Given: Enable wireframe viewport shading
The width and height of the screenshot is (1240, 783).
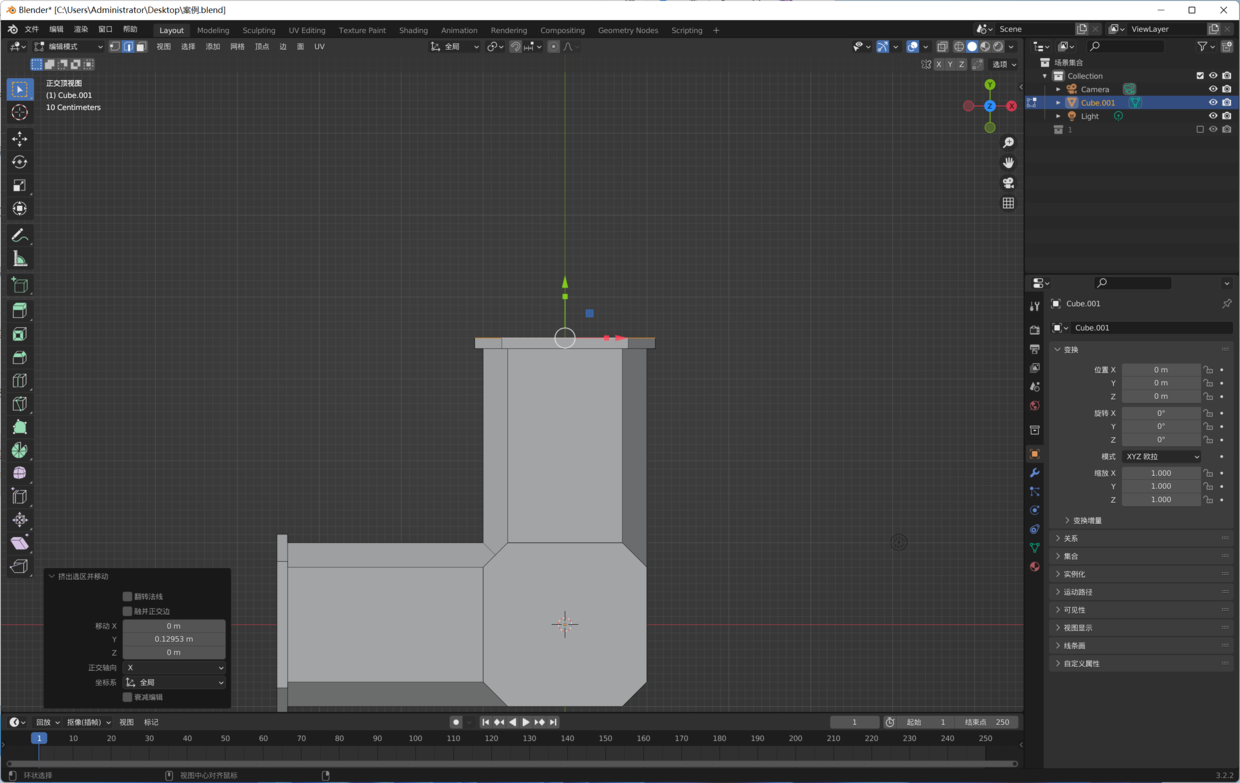Looking at the screenshot, I should (959, 46).
